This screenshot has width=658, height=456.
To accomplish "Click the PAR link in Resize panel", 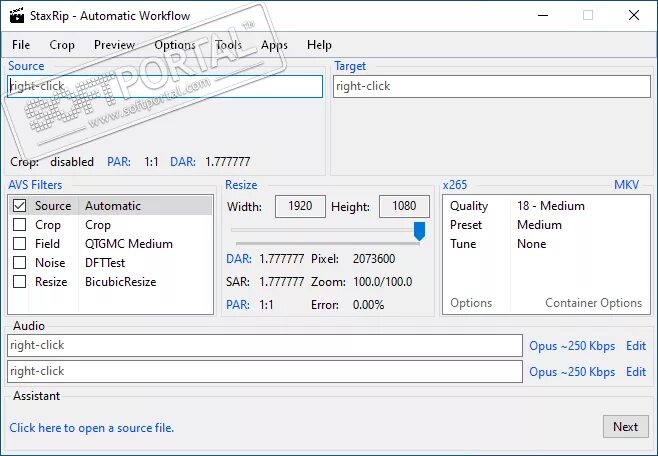I will point(238,304).
